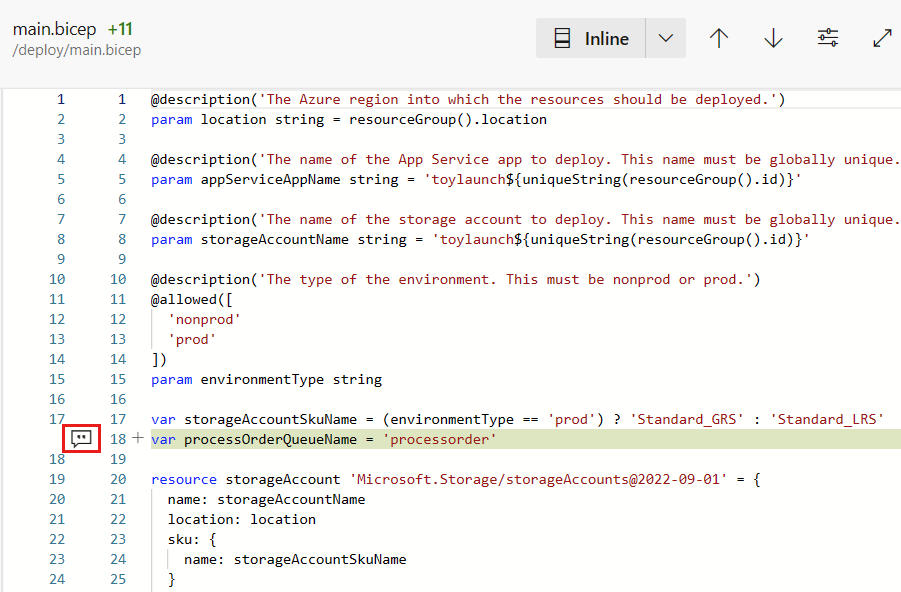This screenshot has height=592, width=901.
Task: Click the 'param environmentType string' line
Action: point(267,379)
